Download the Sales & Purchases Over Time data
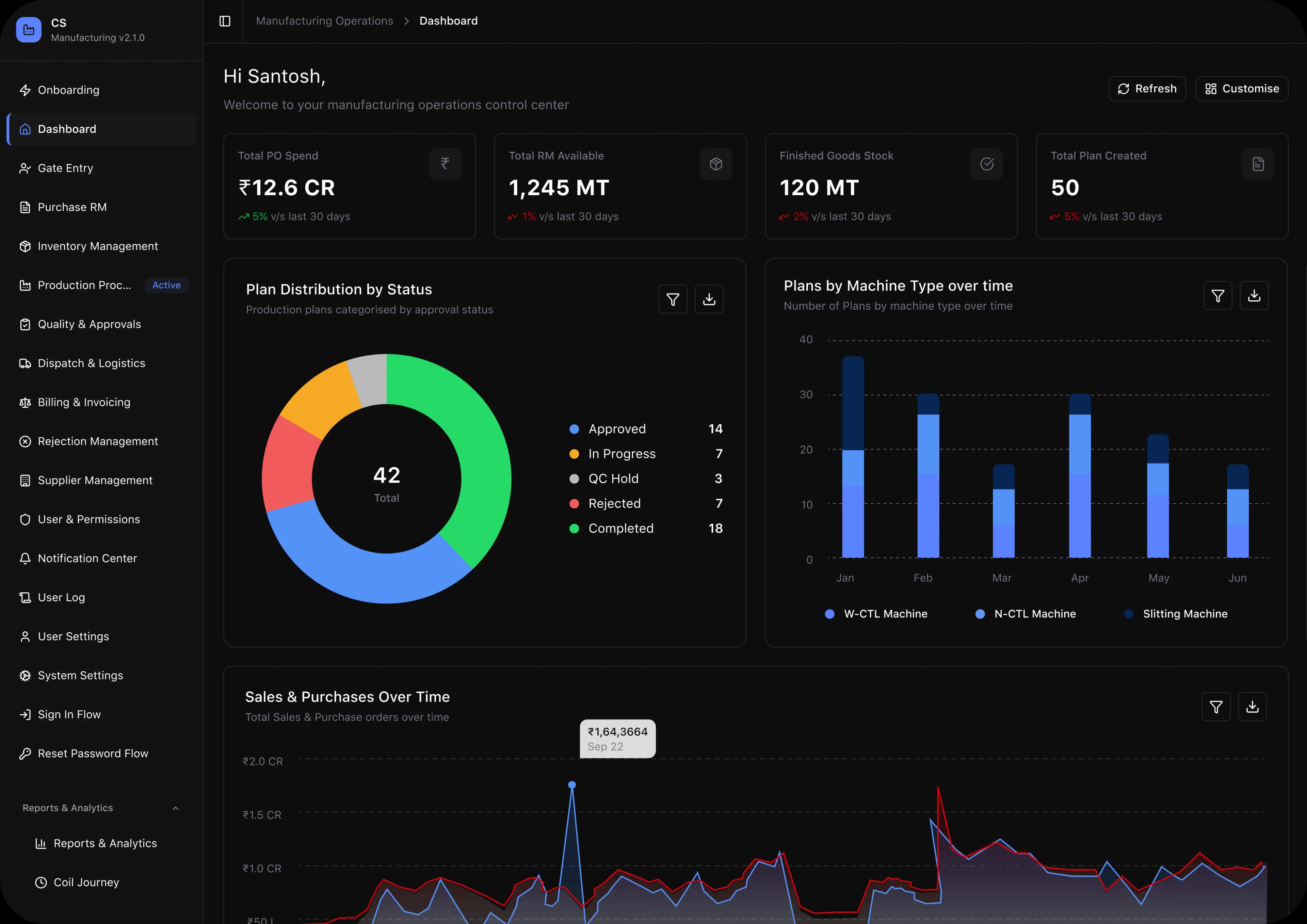 tap(1252, 707)
